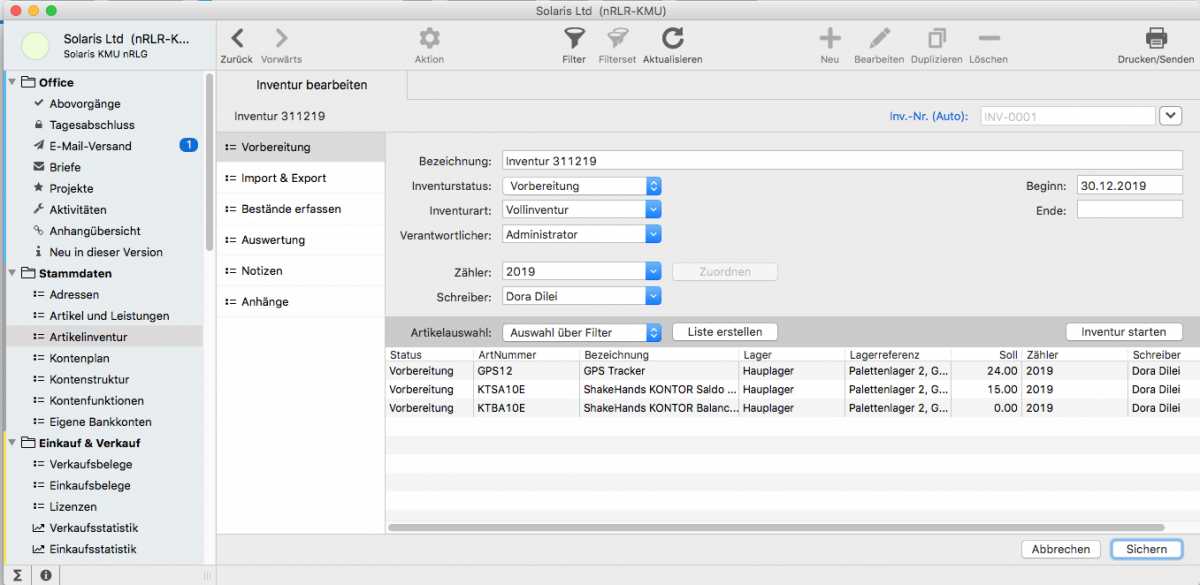
Task: Open the Inventurstatus dropdown
Action: pyautogui.click(x=653, y=186)
